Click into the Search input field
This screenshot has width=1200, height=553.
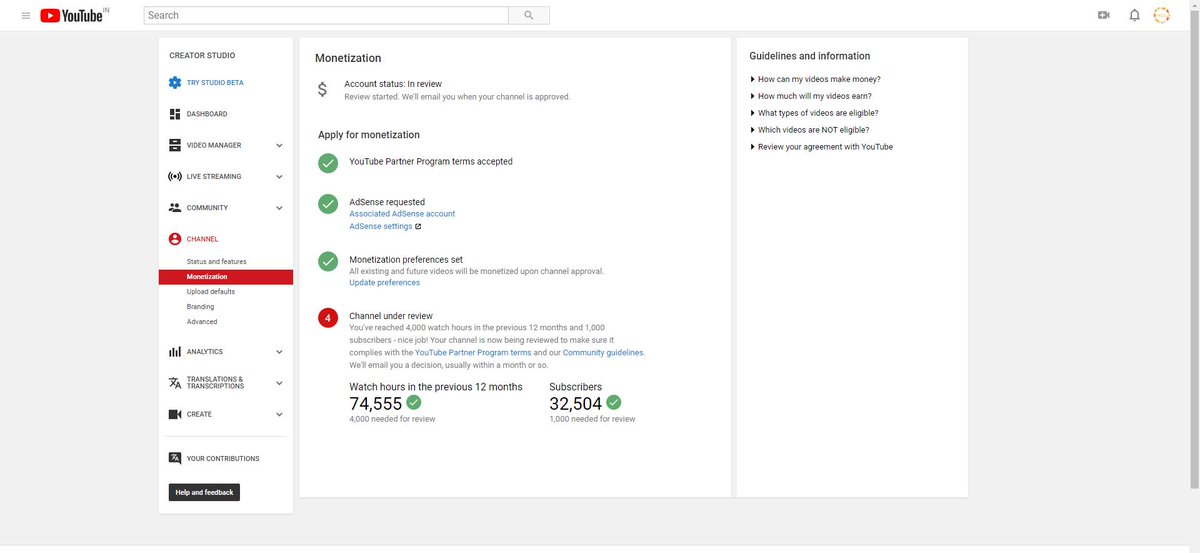tap(326, 15)
